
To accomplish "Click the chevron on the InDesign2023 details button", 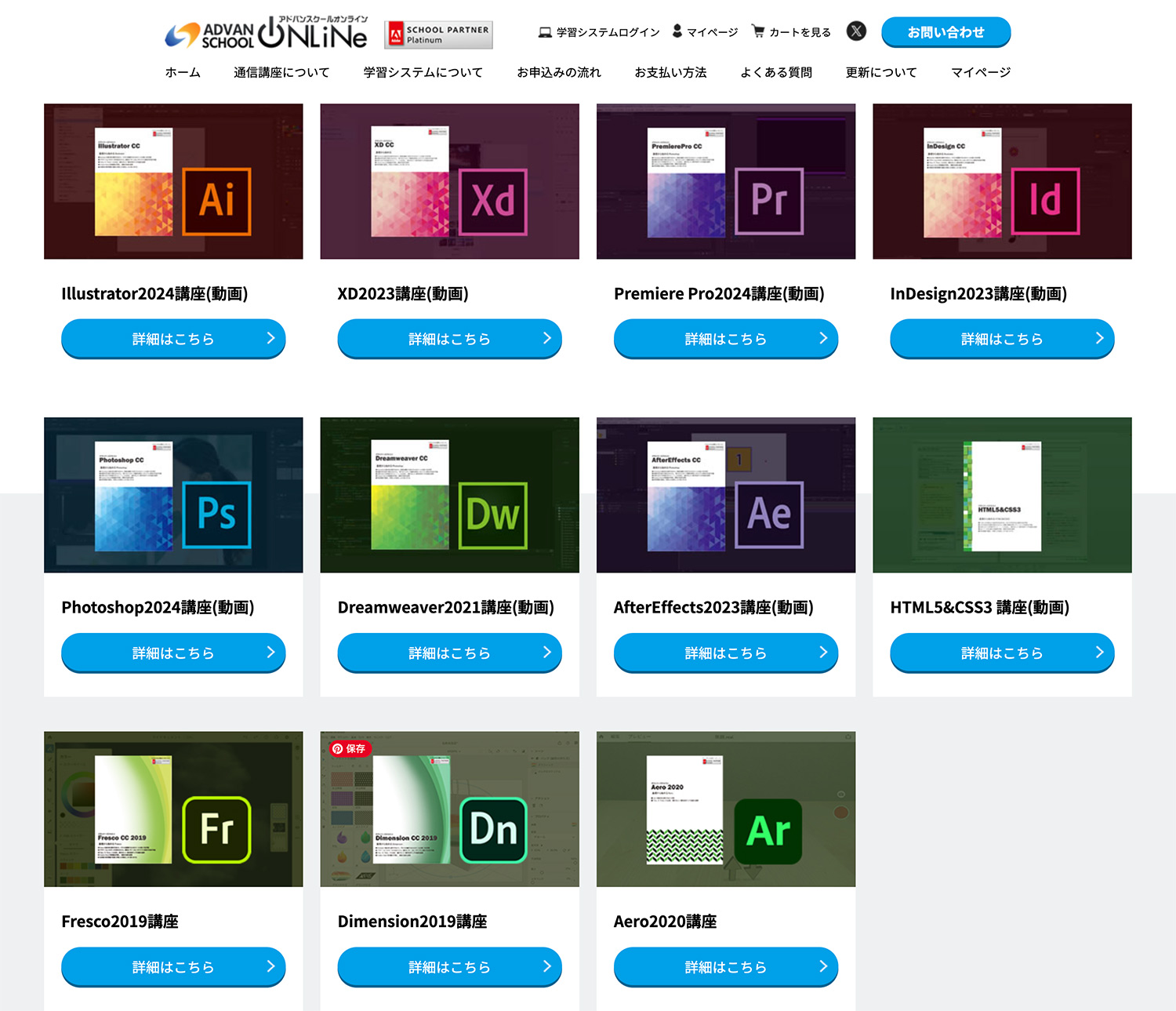I will coord(1099,338).
